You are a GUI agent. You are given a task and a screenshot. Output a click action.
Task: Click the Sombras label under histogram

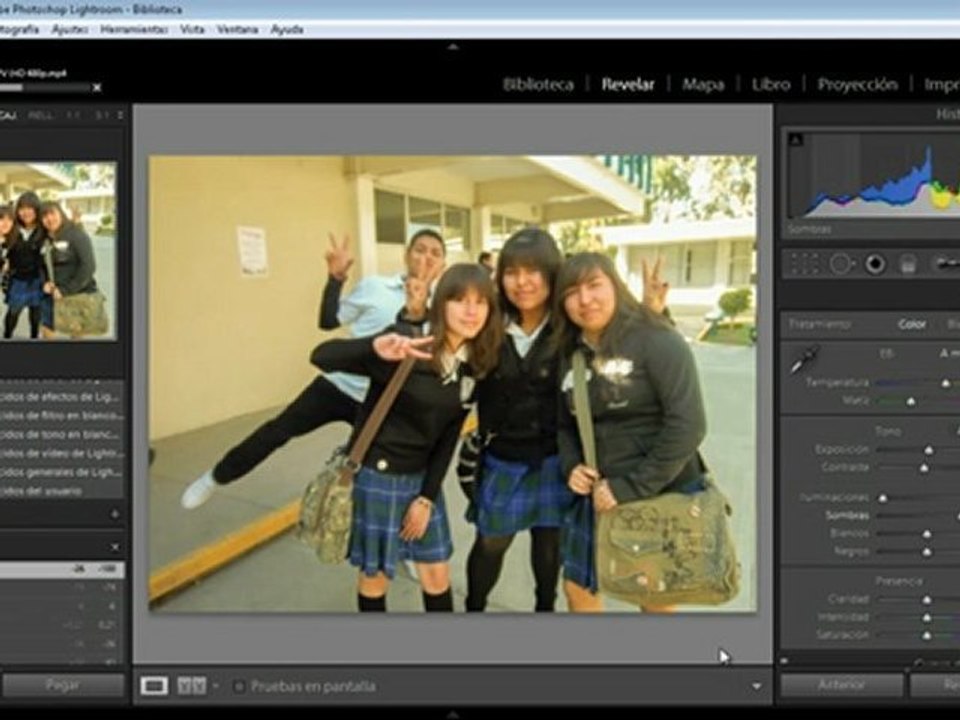(x=809, y=230)
